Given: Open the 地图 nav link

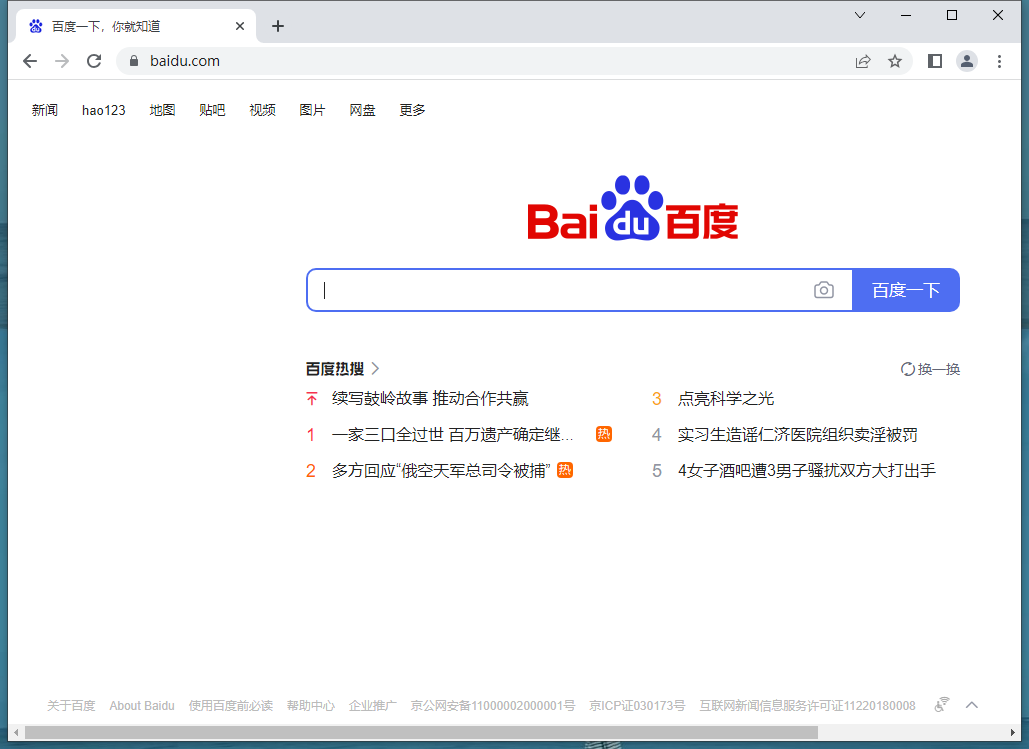Looking at the screenshot, I should (162, 110).
